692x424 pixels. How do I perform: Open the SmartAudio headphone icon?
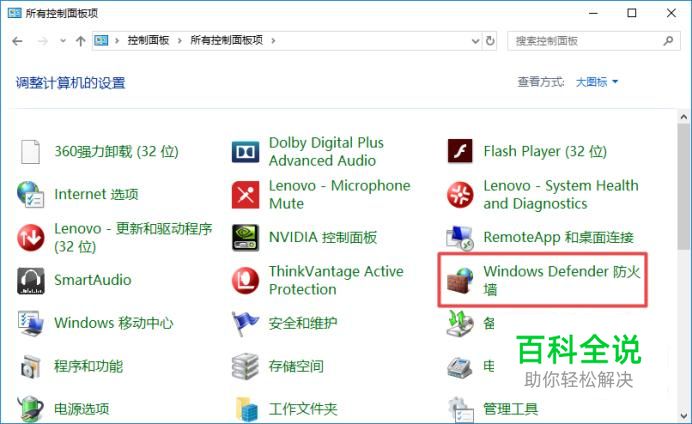(x=30, y=280)
